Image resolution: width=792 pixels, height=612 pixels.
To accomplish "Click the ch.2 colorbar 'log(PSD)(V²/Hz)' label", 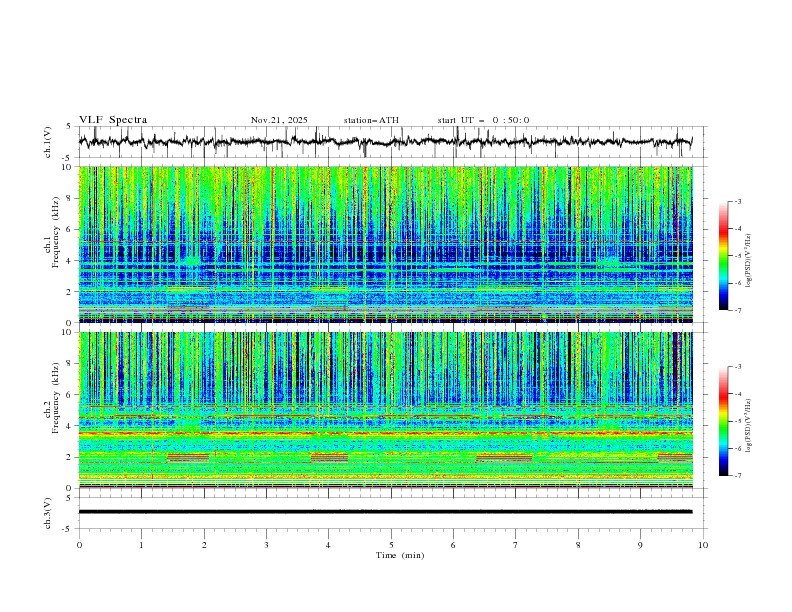I will point(748,426).
